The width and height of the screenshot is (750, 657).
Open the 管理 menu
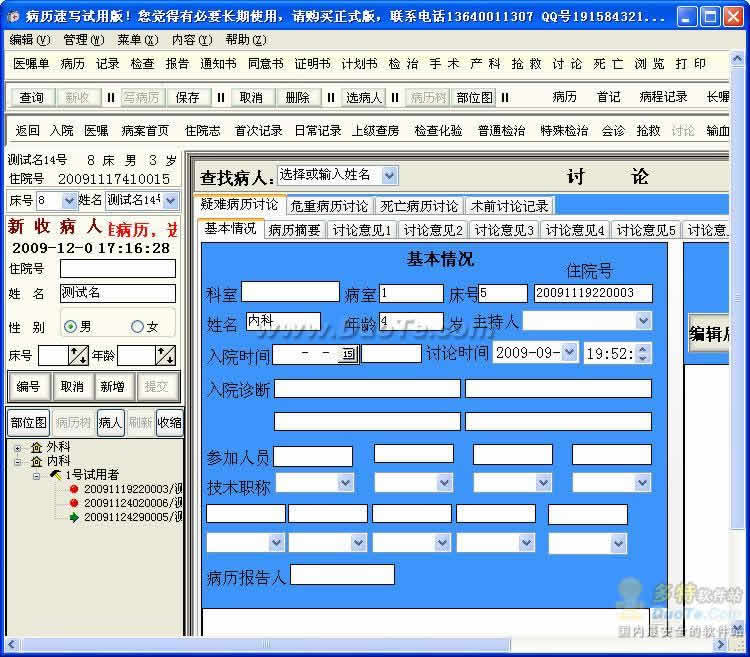[x=82, y=40]
